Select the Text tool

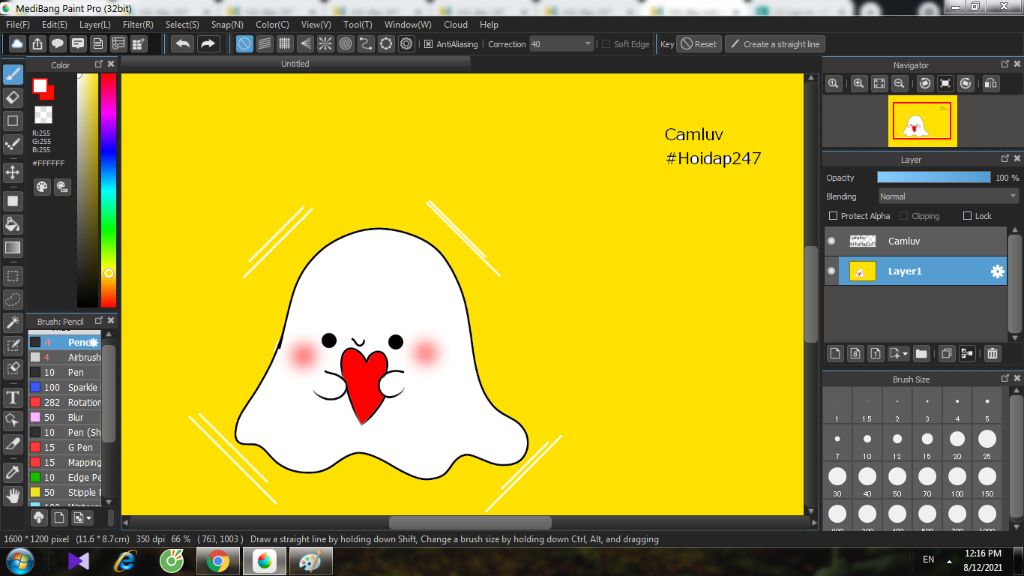coord(12,397)
